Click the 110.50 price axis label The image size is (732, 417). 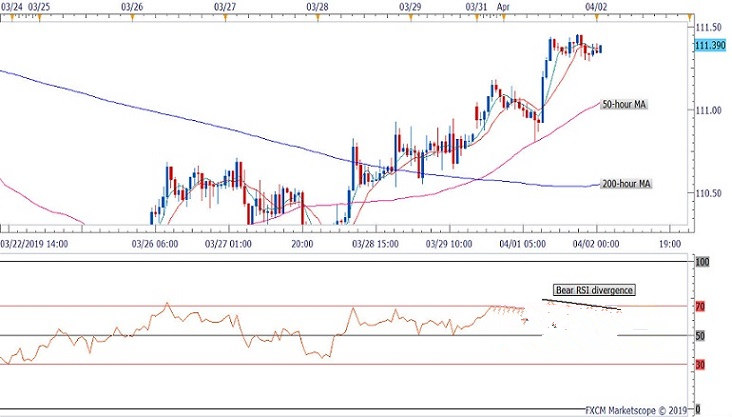pos(709,193)
